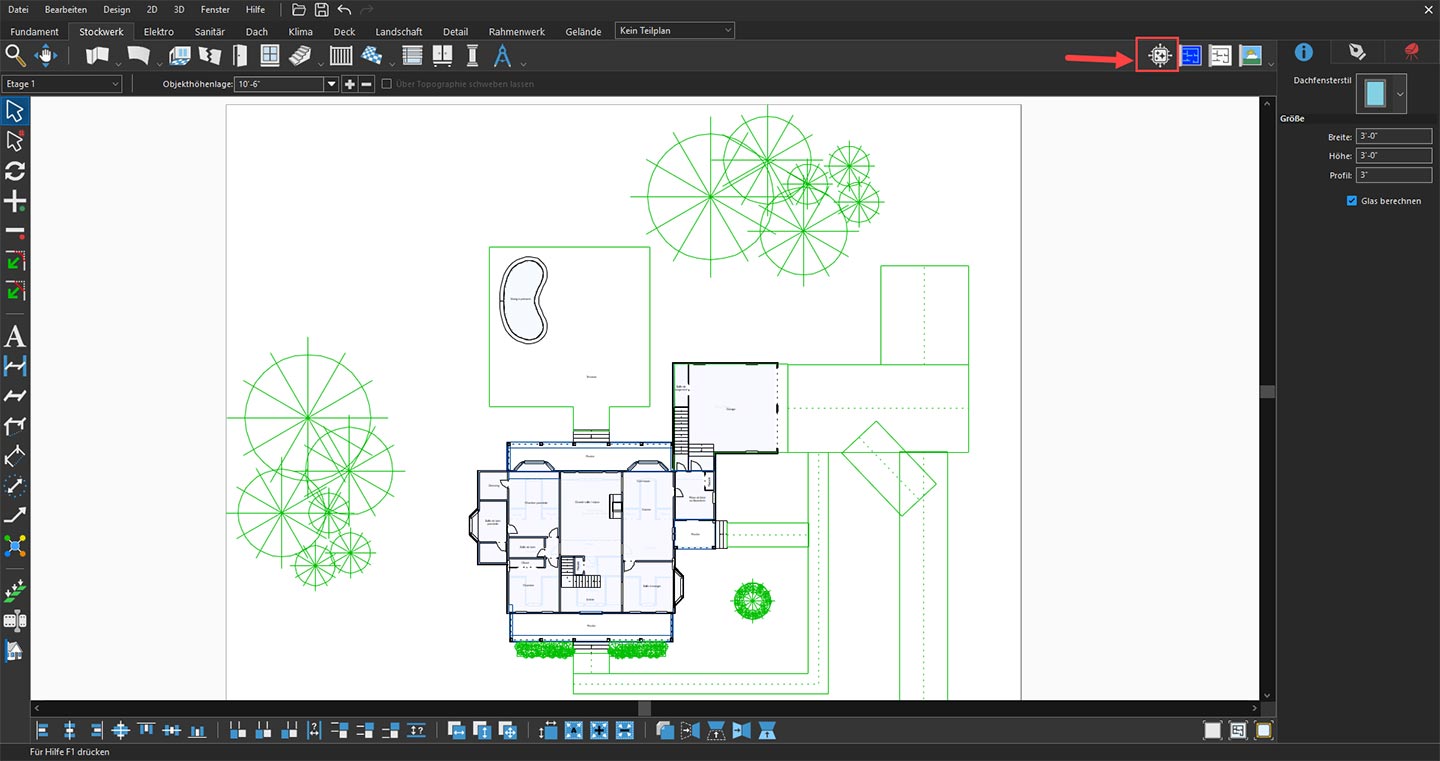Expand the view modes options arrow

(x=1270, y=65)
